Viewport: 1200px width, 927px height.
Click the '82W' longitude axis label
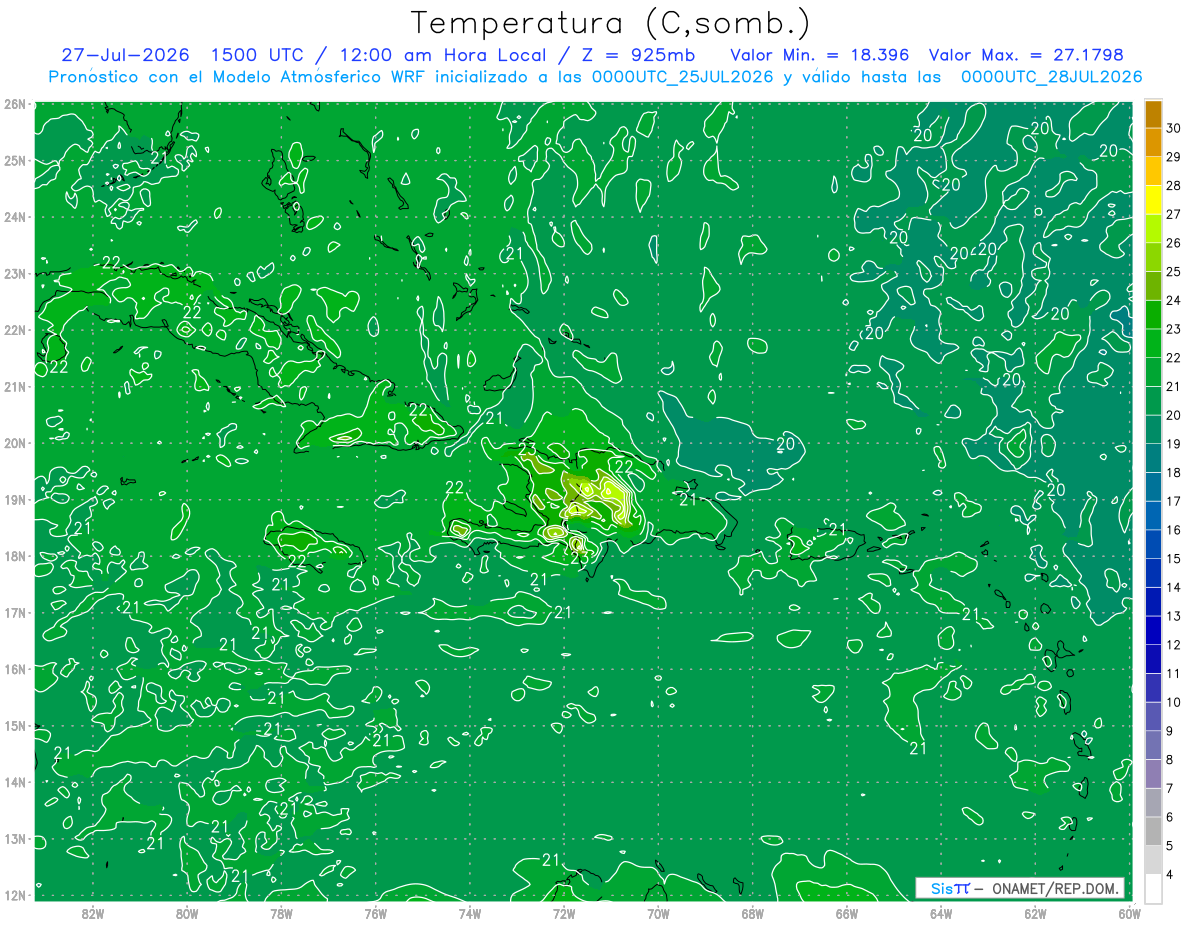click(x=93, y=913)
